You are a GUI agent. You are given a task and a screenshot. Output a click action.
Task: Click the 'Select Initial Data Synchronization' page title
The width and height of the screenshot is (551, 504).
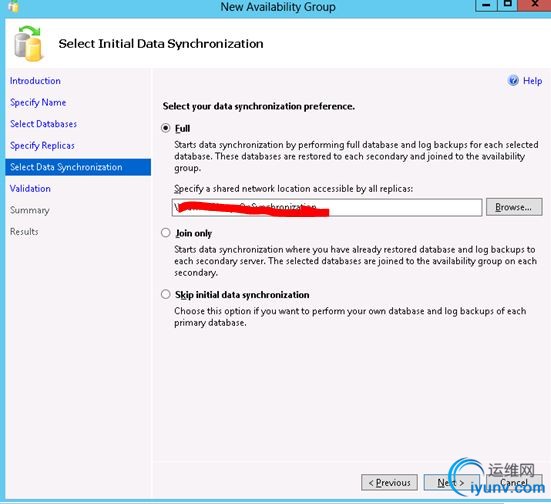point(161,44)
